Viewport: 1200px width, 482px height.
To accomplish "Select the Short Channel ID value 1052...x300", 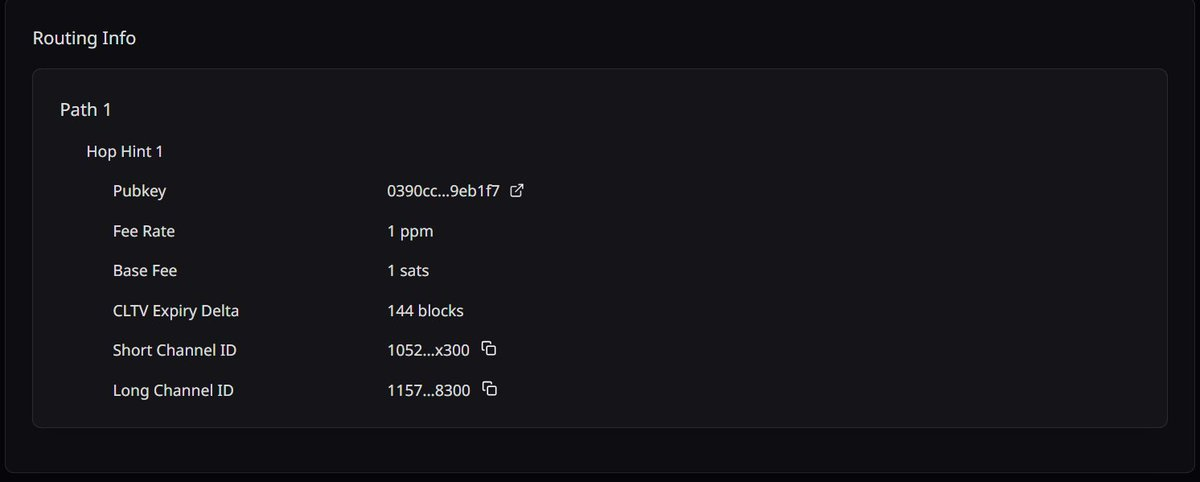I will [428, 350].
